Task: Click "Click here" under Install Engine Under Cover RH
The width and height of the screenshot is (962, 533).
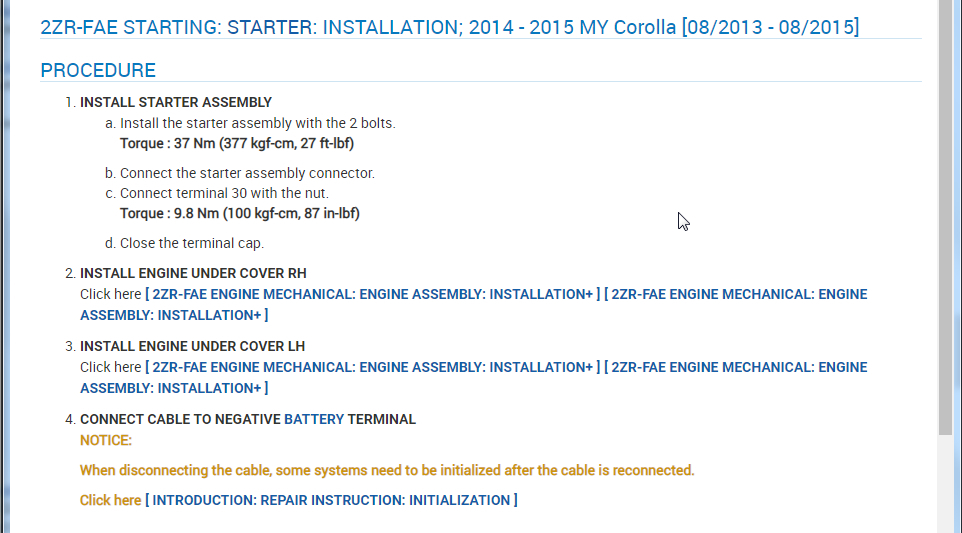Action: 110,294
